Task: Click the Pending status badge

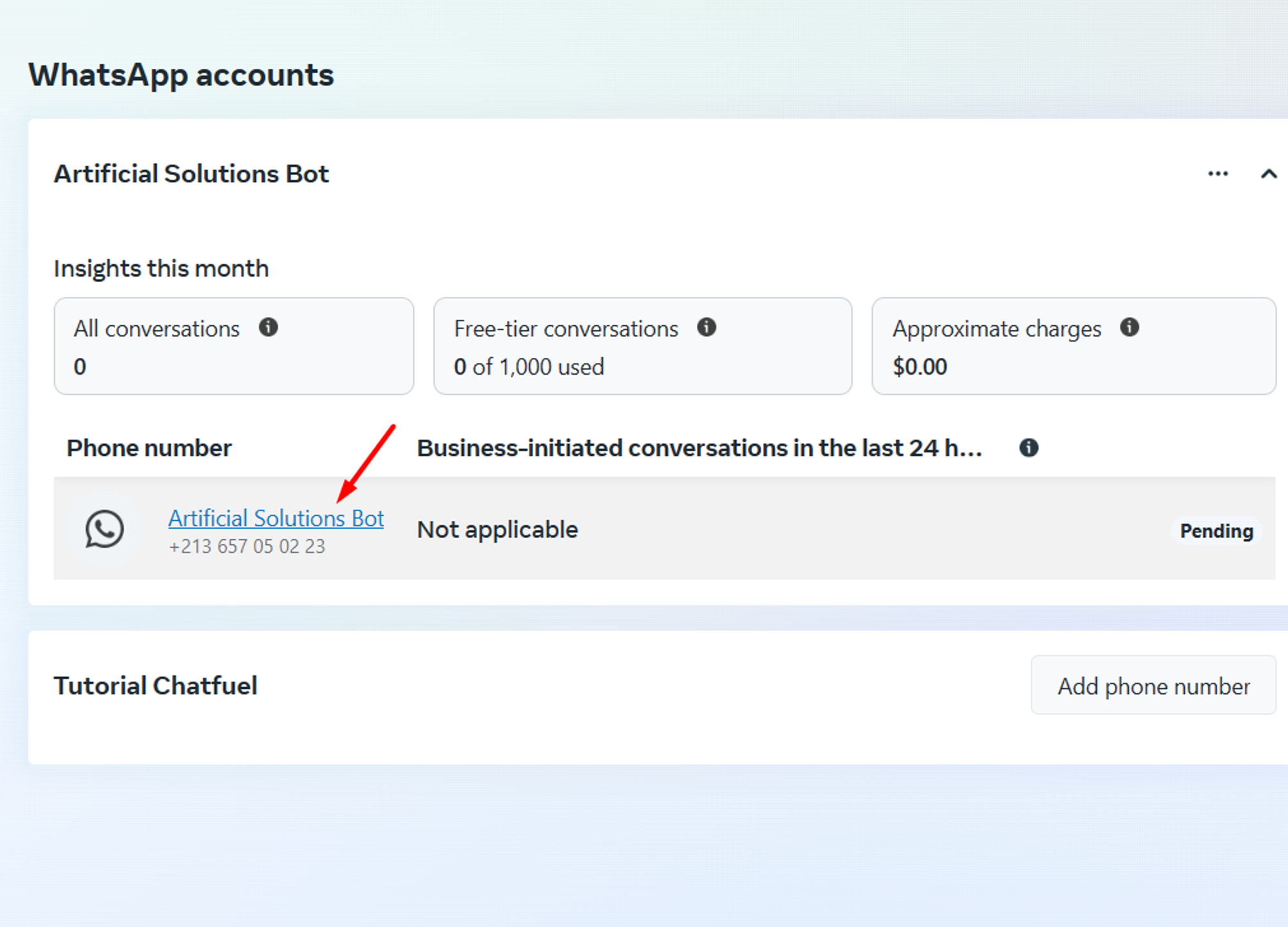Action: click(x=1216, y=531)
